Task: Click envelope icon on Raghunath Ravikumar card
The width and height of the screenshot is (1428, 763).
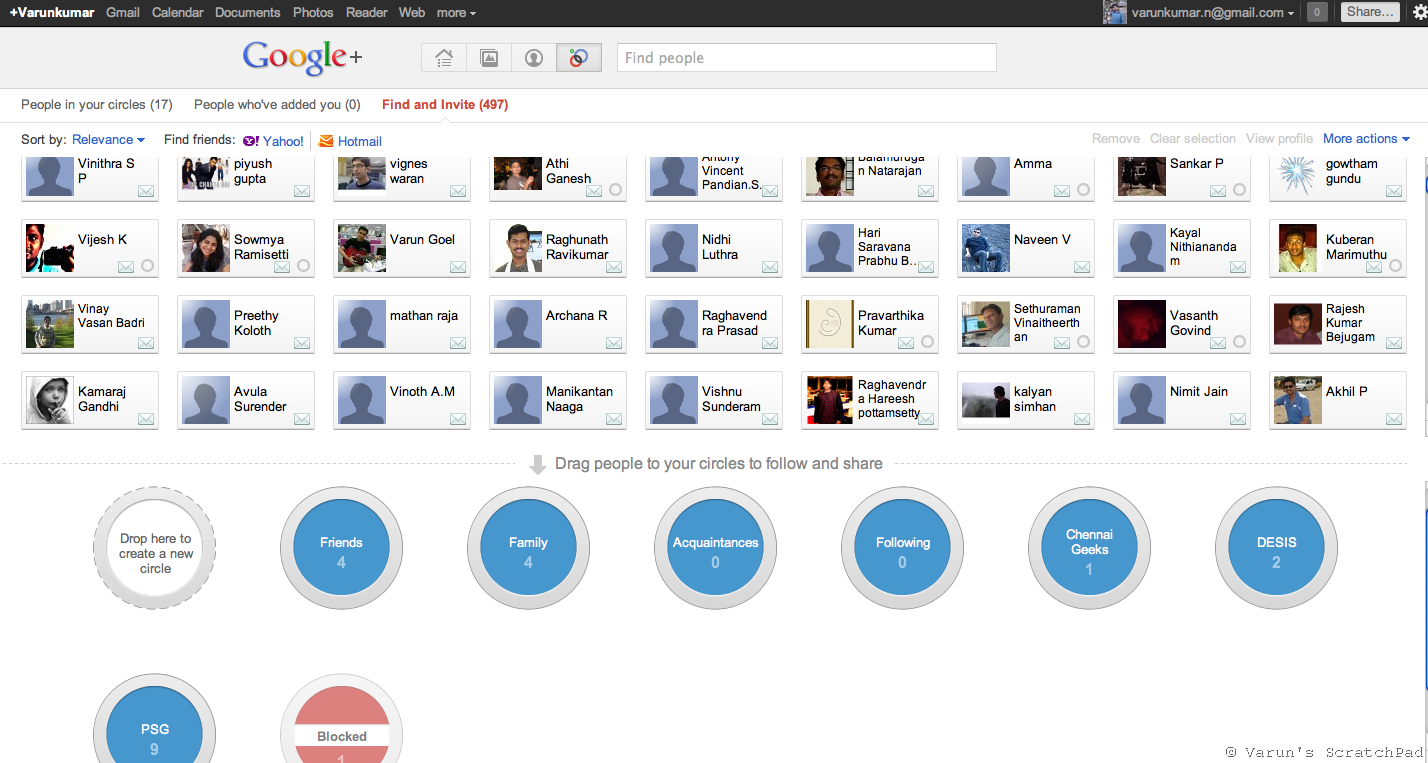Action: tap(614, 267)
